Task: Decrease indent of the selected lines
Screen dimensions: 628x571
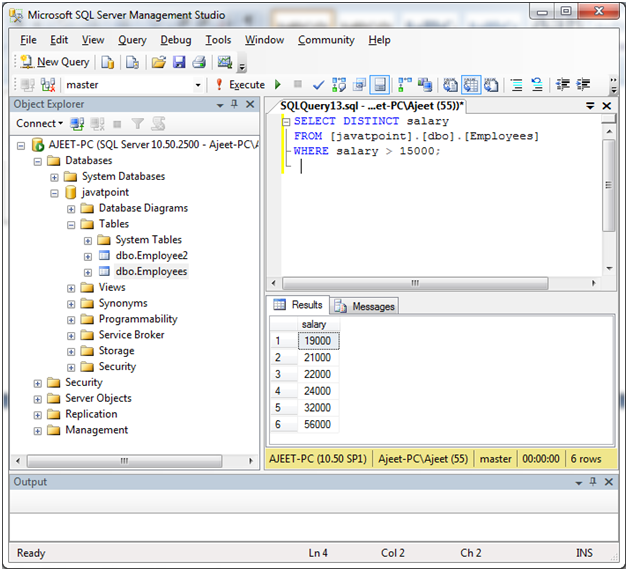Action: click(563, 84)
